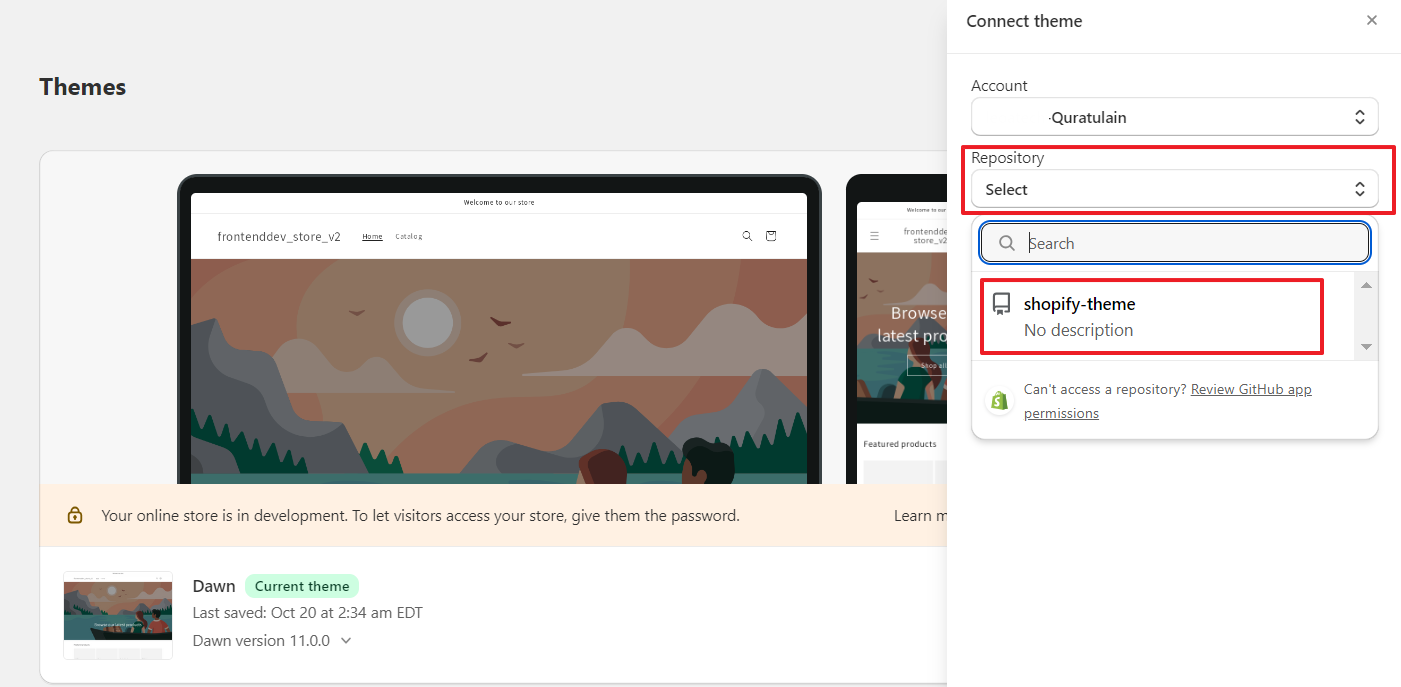Click the lock icon in the development store banner
1401x687 pixels.
pos(75,514)
